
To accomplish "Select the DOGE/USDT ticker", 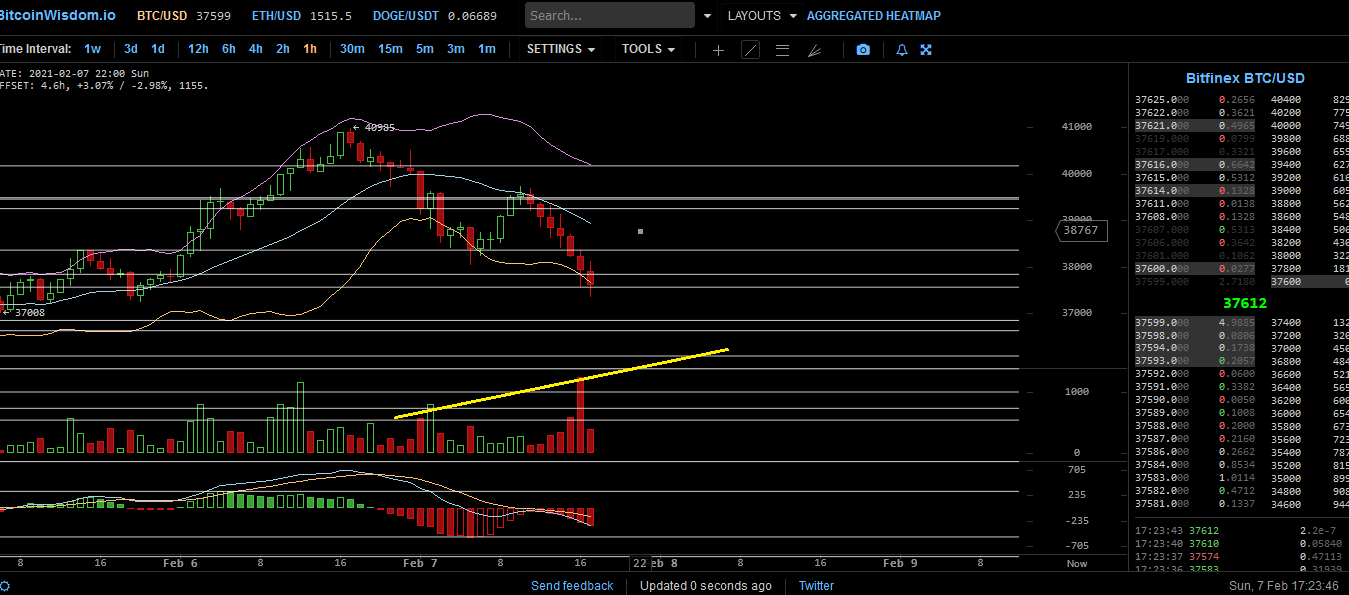I will coord(434,16).
